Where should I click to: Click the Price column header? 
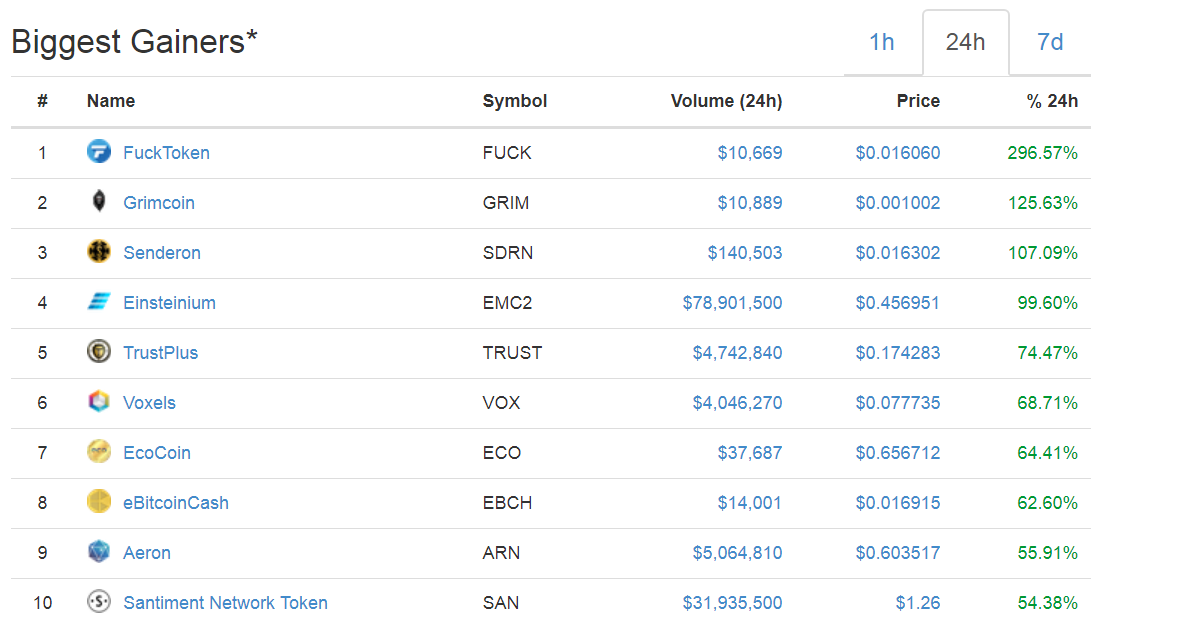tap(918, 101)
